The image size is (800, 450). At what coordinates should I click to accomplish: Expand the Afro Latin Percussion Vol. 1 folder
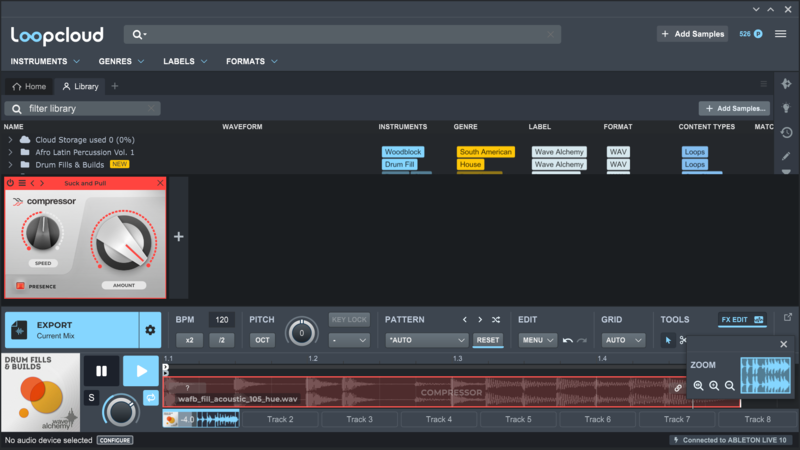(x=11, y=152)
